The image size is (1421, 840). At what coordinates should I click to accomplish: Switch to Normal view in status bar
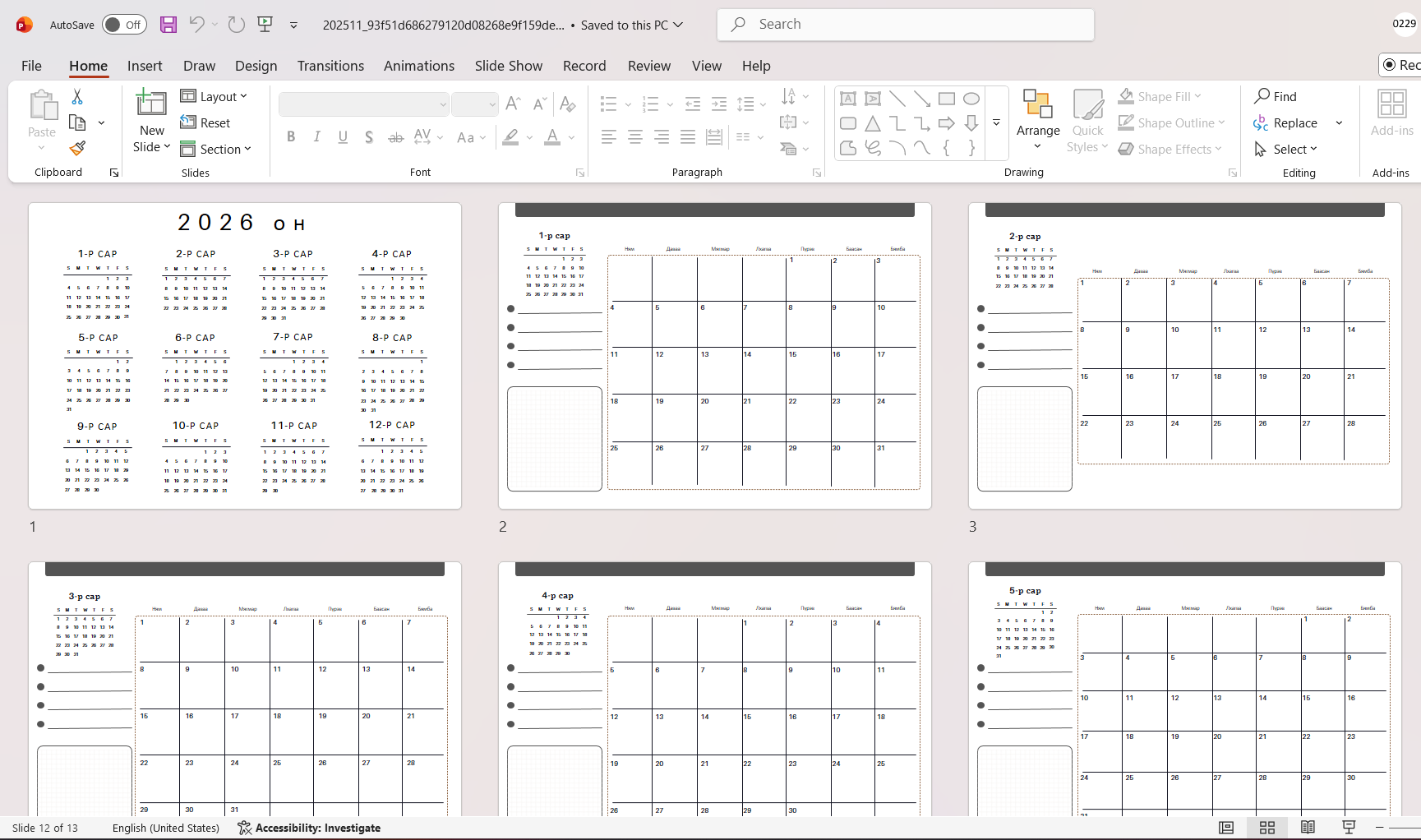pyautogui.click(x=1226, y=827)
